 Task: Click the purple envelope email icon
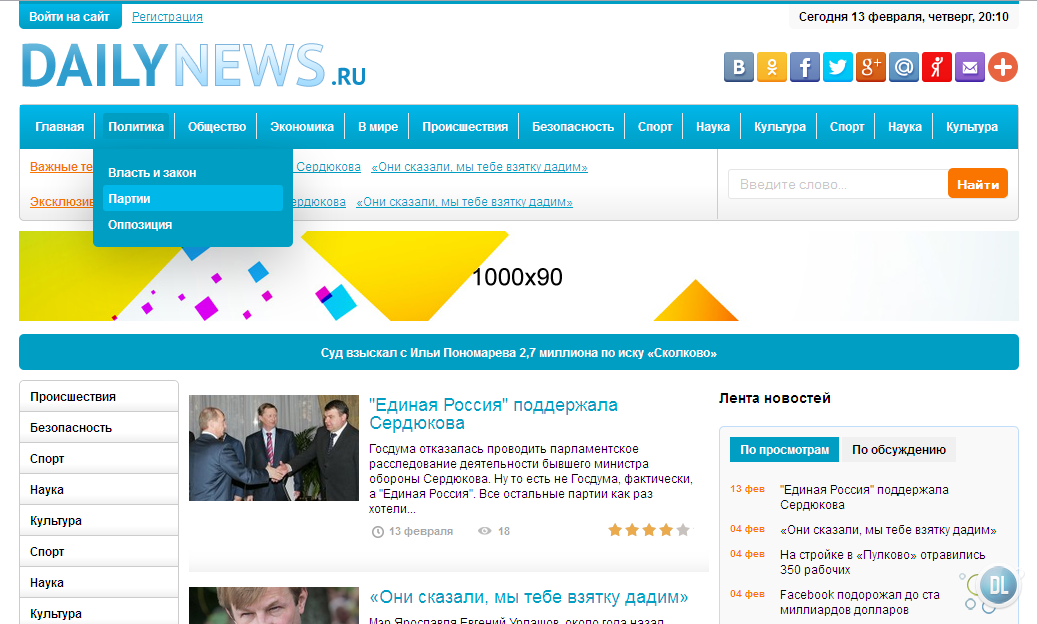pos(970,67)
